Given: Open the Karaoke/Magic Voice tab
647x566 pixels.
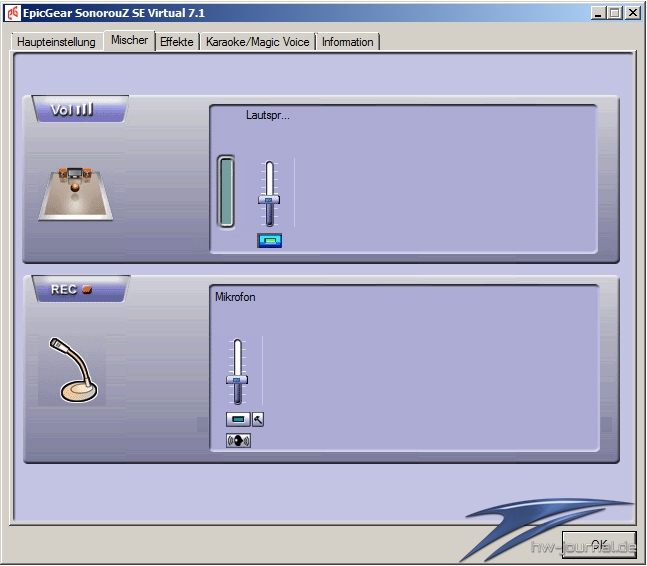Looking at the screenshot, I should pyautogui.click(x=257, y=42).
